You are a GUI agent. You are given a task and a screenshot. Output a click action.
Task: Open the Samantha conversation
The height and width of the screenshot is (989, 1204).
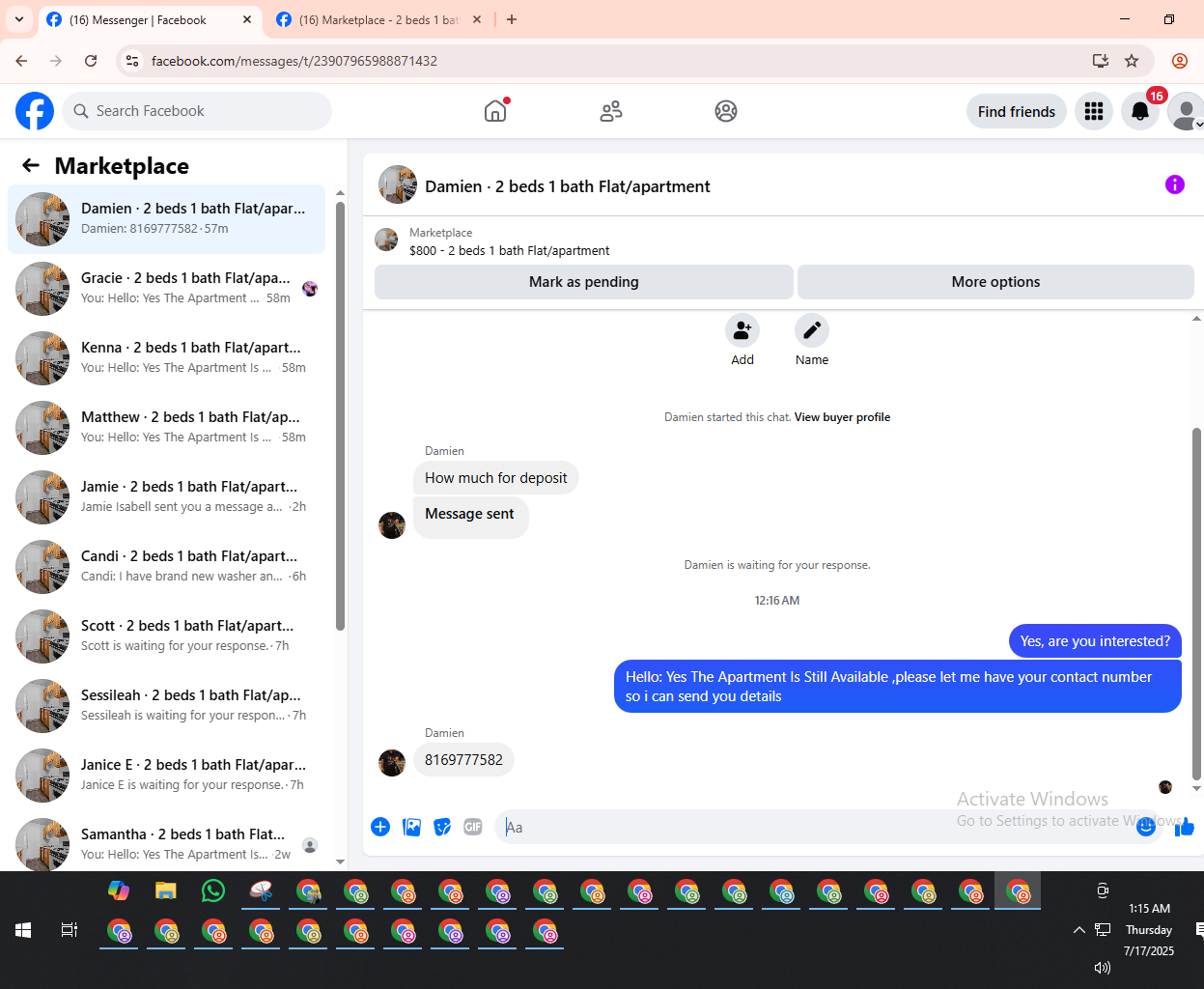click(166, 843)
